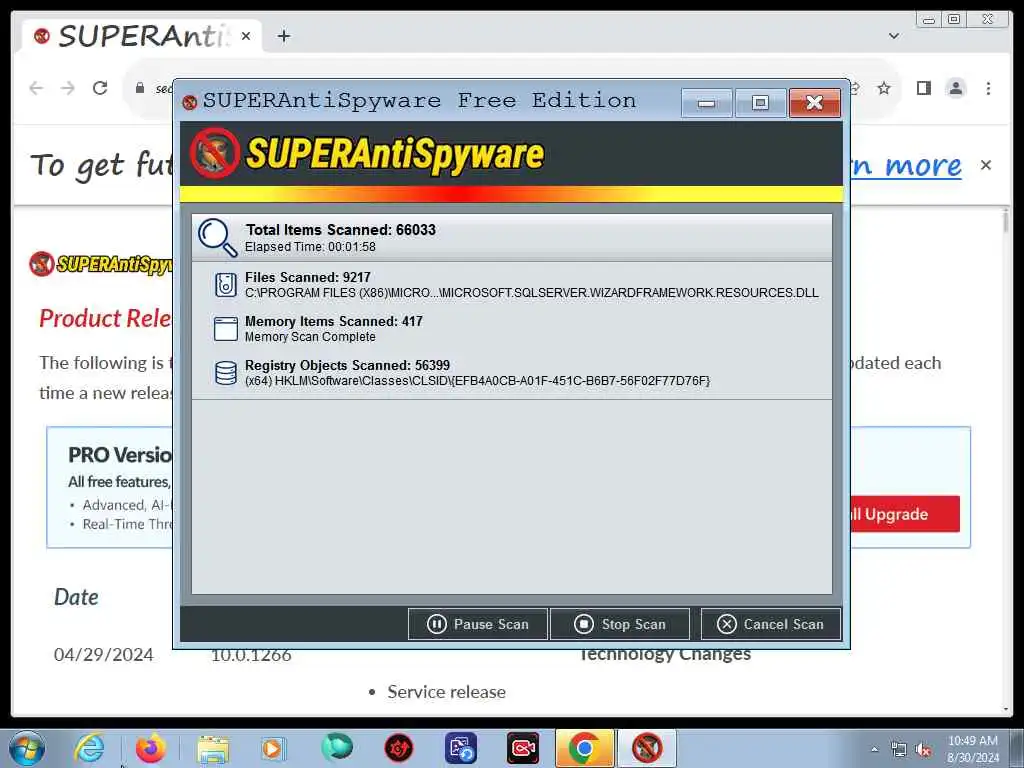Viewport: 1024px width, 768px height.
Task: Click the window icon next to Memory Items Scanned
Action: tap(226, 328)
